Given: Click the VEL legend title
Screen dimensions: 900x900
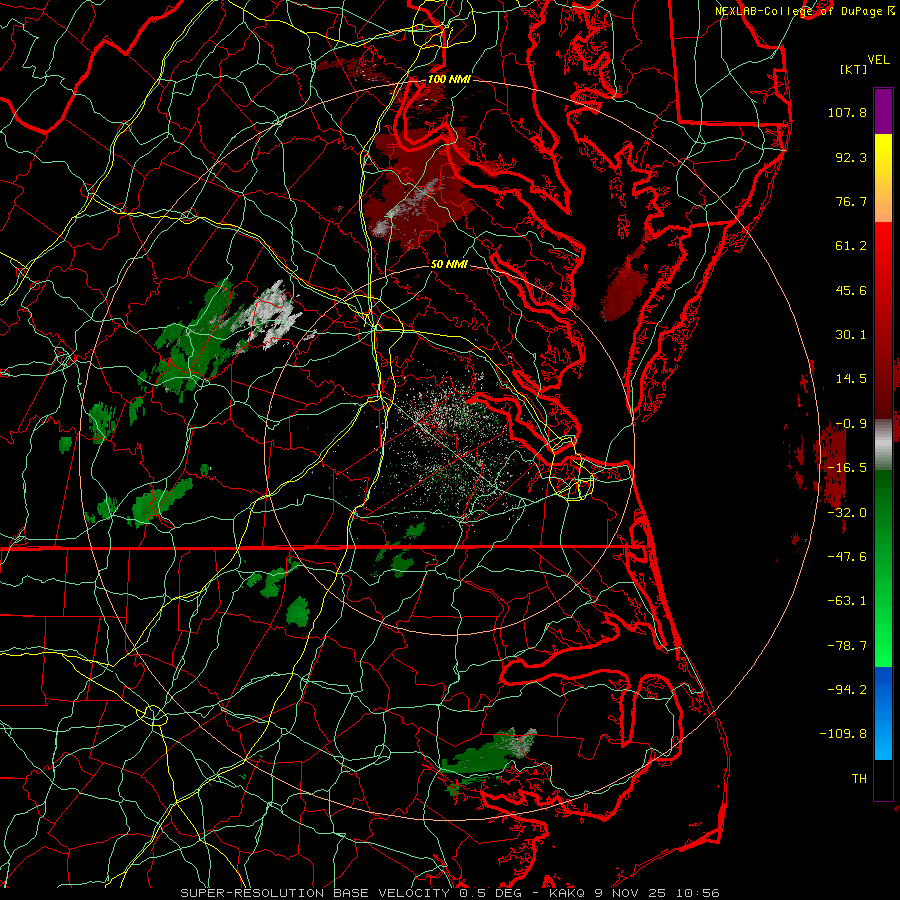Looking at the screenshot, I should pos(878,60).
